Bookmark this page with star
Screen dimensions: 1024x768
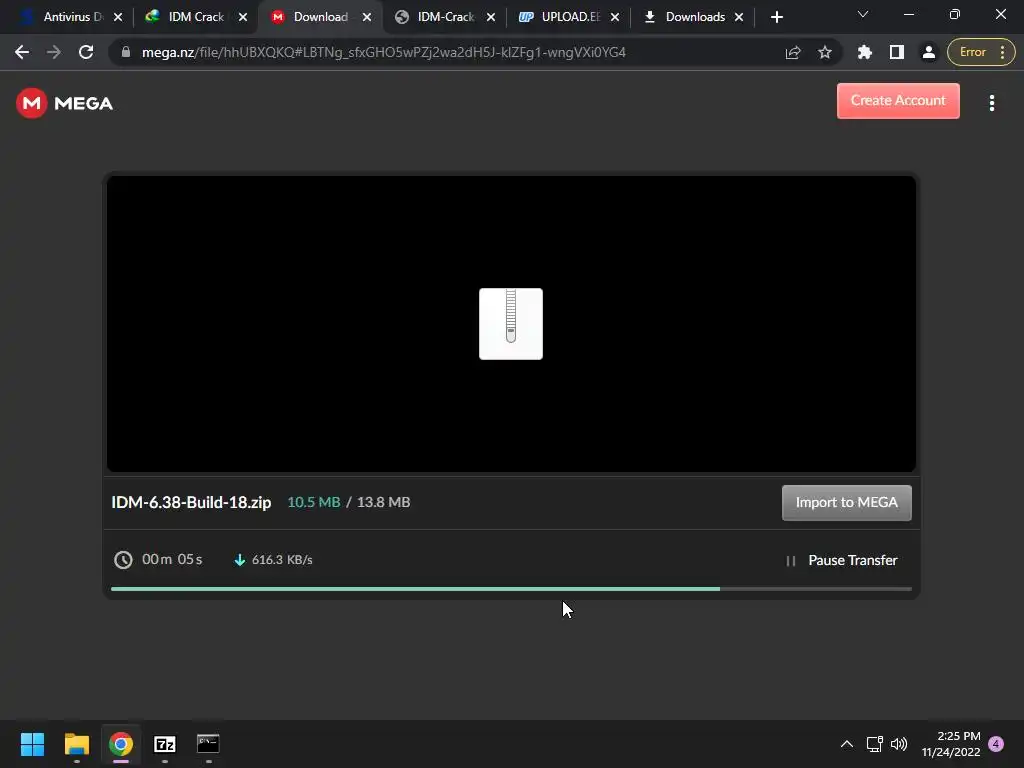pyautogui.click(x=825, y=52)
